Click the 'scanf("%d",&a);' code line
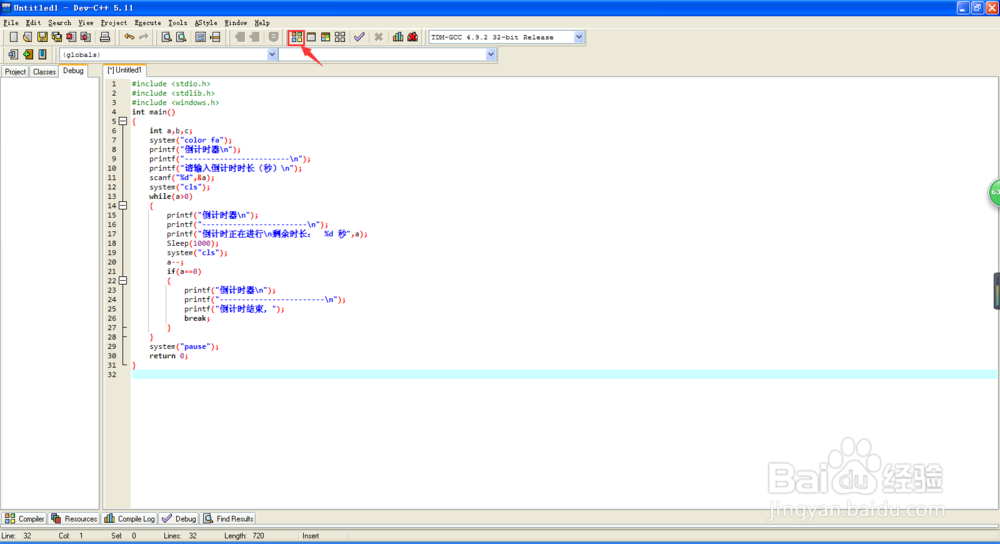The height and width of the screenshot is (544, 1000). [x=182, y=178]
